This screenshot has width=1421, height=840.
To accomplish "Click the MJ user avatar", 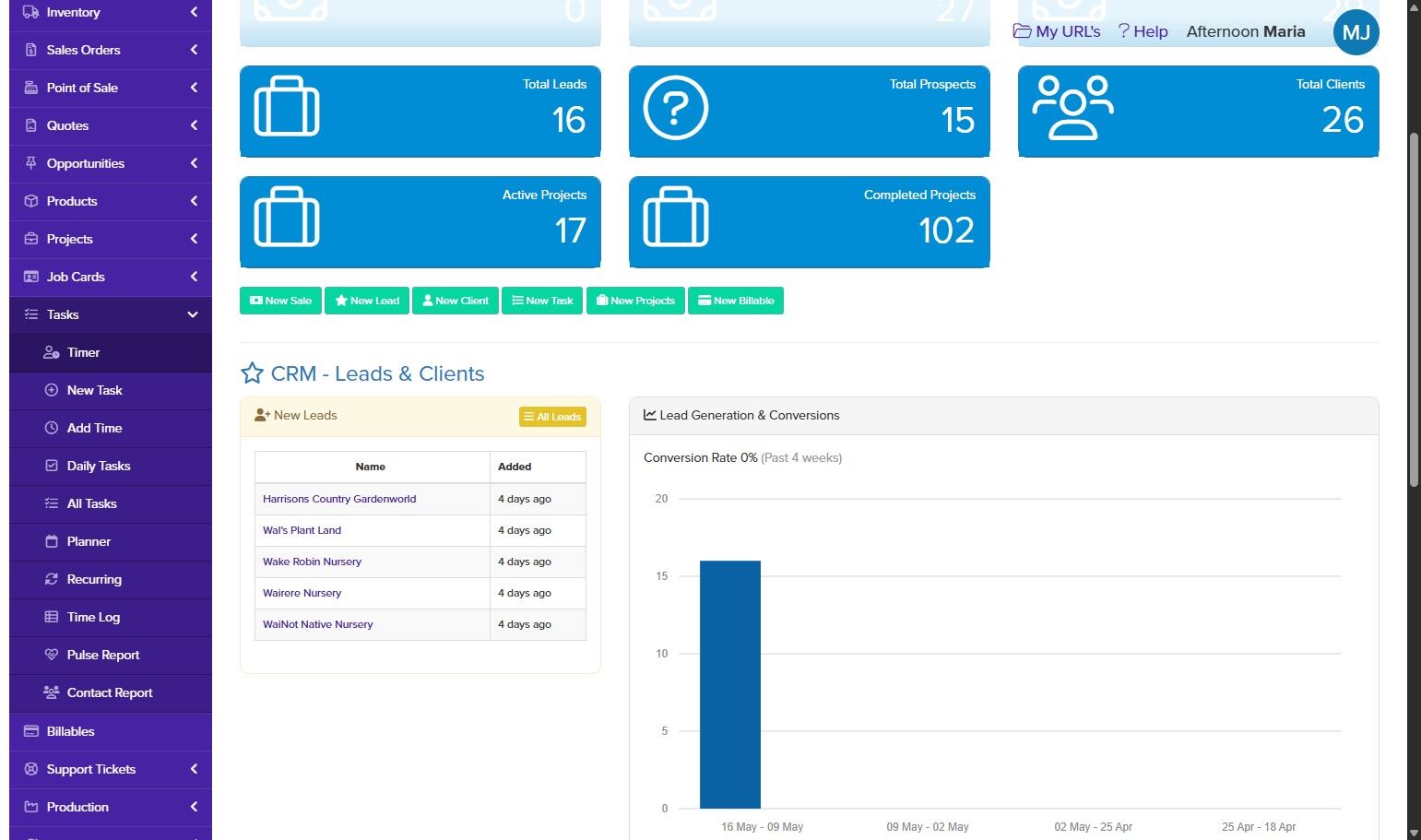I will click(1356, 32).
